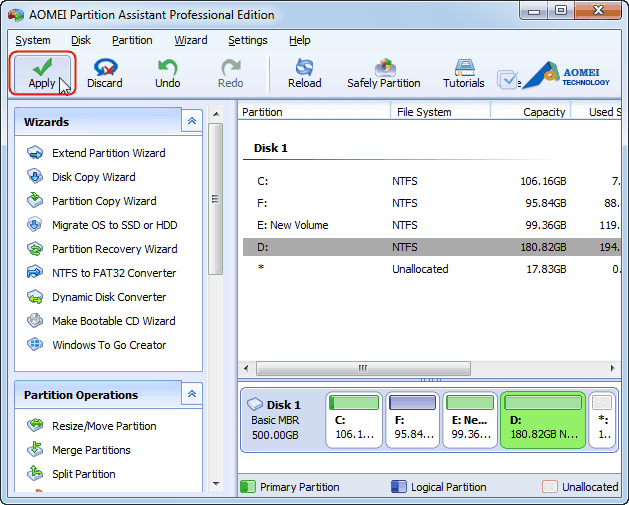Open Partition Recovery Wizard
Image resolution: width=629 pixels, height=505 pixels.
pos(102,249)
